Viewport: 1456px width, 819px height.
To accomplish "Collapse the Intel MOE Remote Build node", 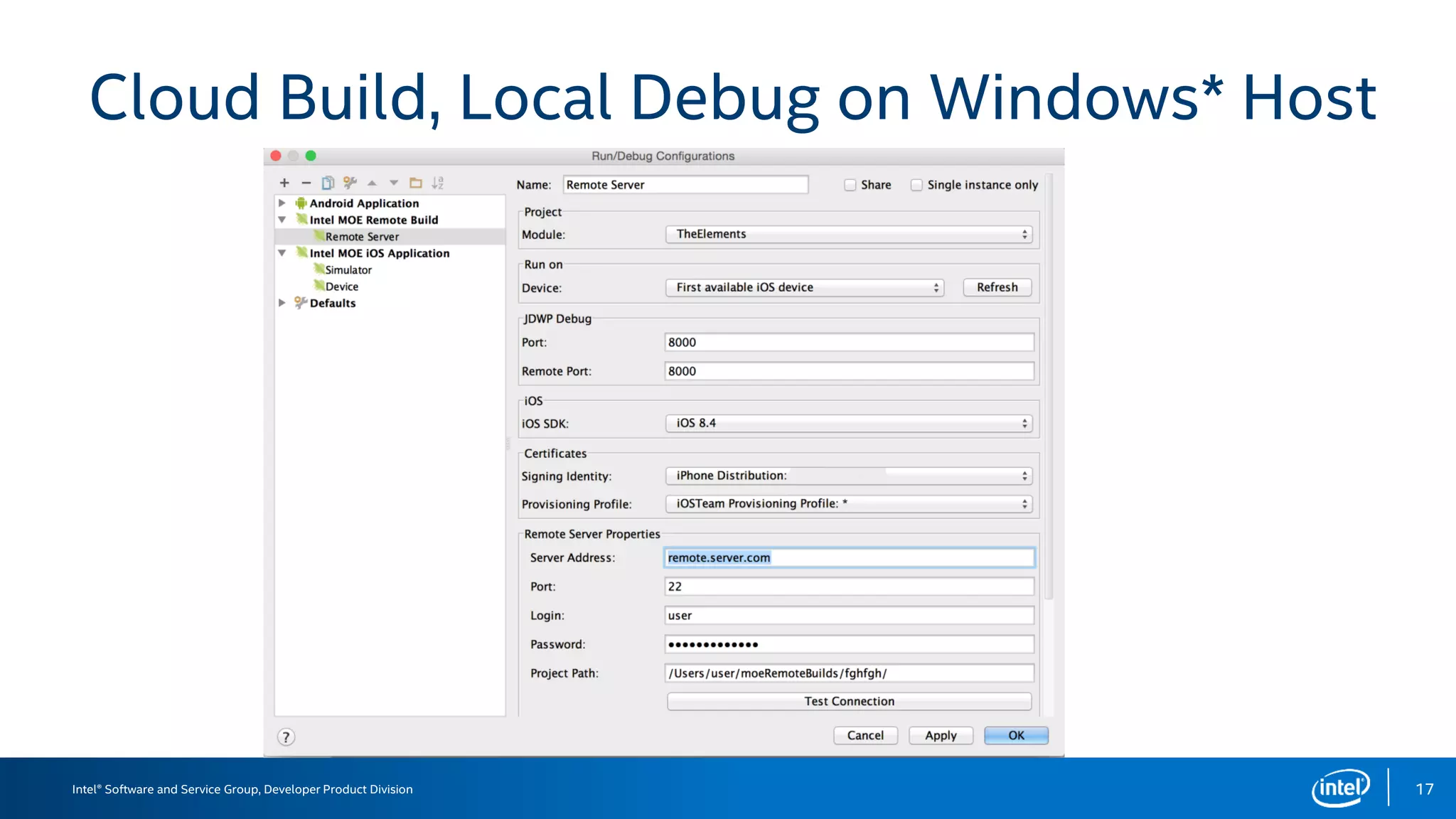I will [282, 220].
